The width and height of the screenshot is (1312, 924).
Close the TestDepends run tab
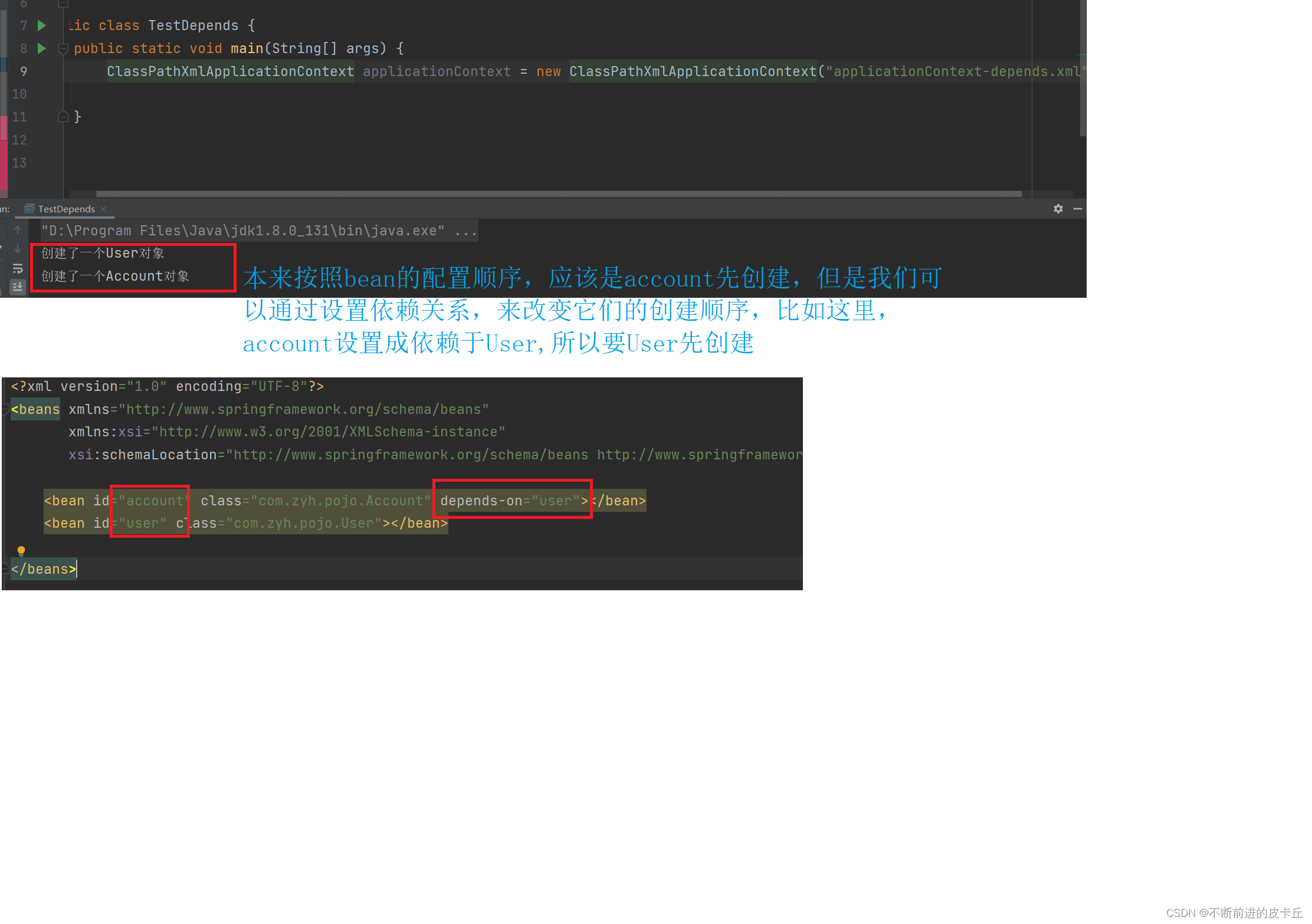103,209
